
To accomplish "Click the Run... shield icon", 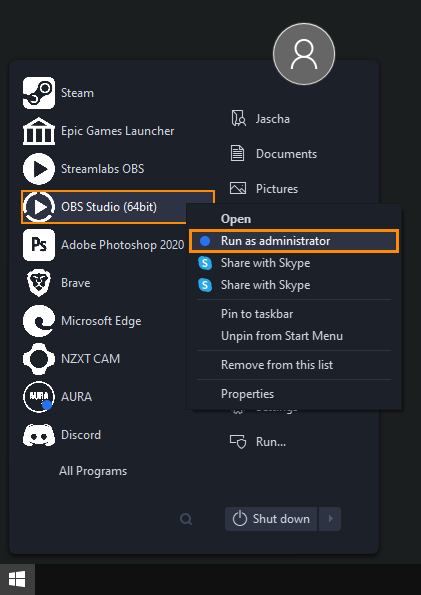I will [238, 442].
